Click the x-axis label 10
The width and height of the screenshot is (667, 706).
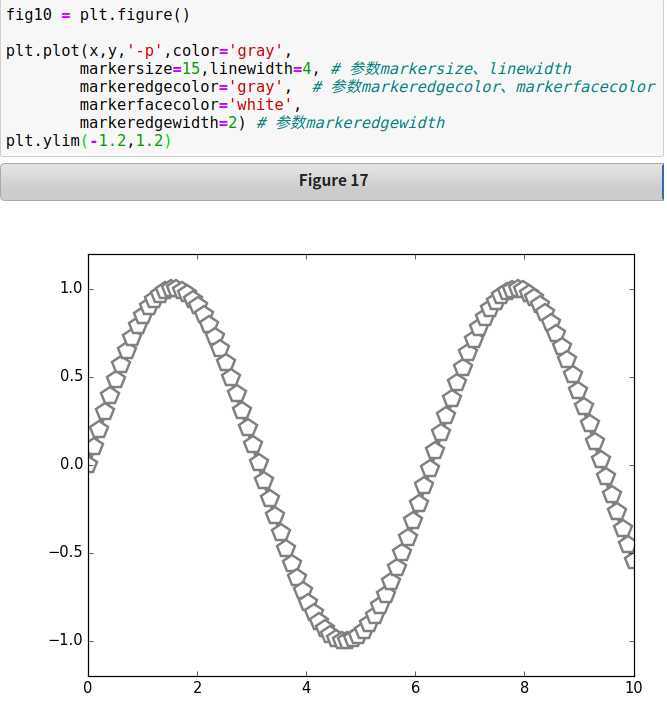click(x=633, y=688)
